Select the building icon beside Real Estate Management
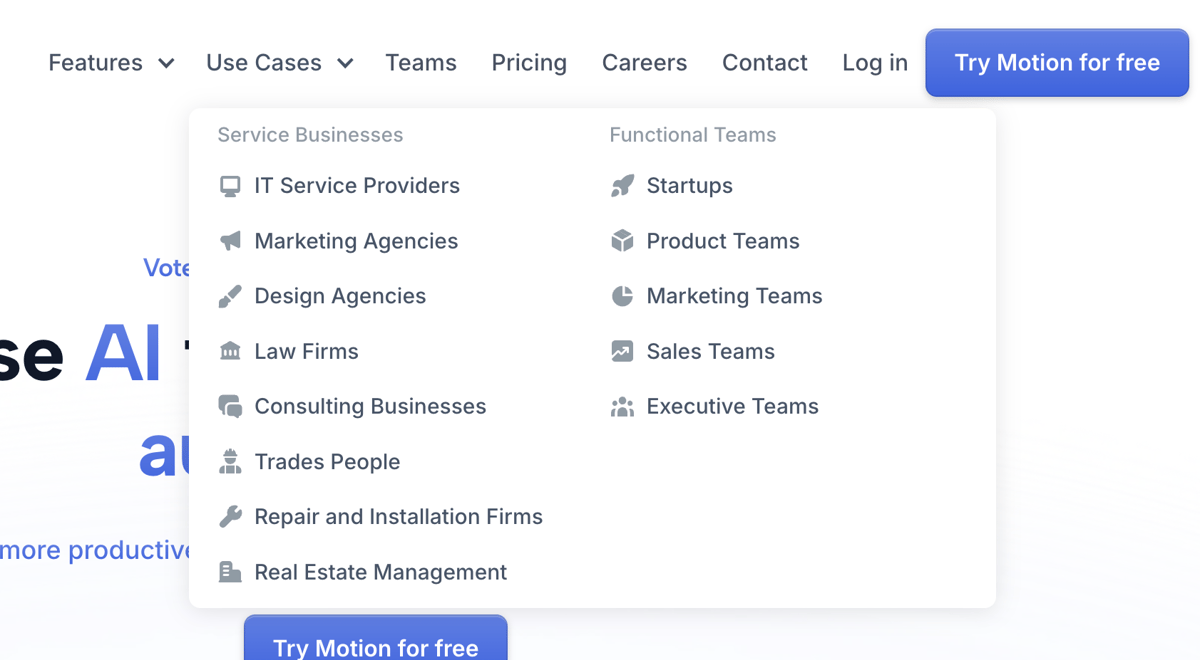 click(231, 571)
